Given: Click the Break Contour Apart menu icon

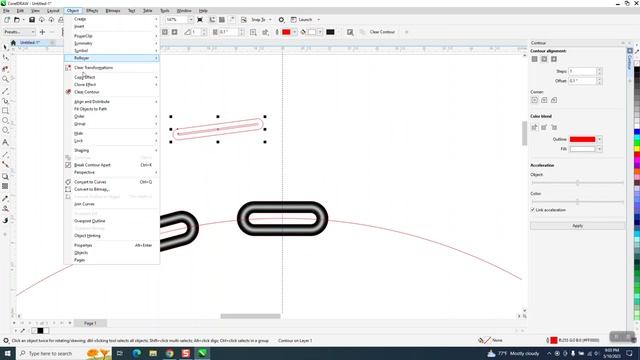Looking at the screenshot, I should [x=68, y=165].
